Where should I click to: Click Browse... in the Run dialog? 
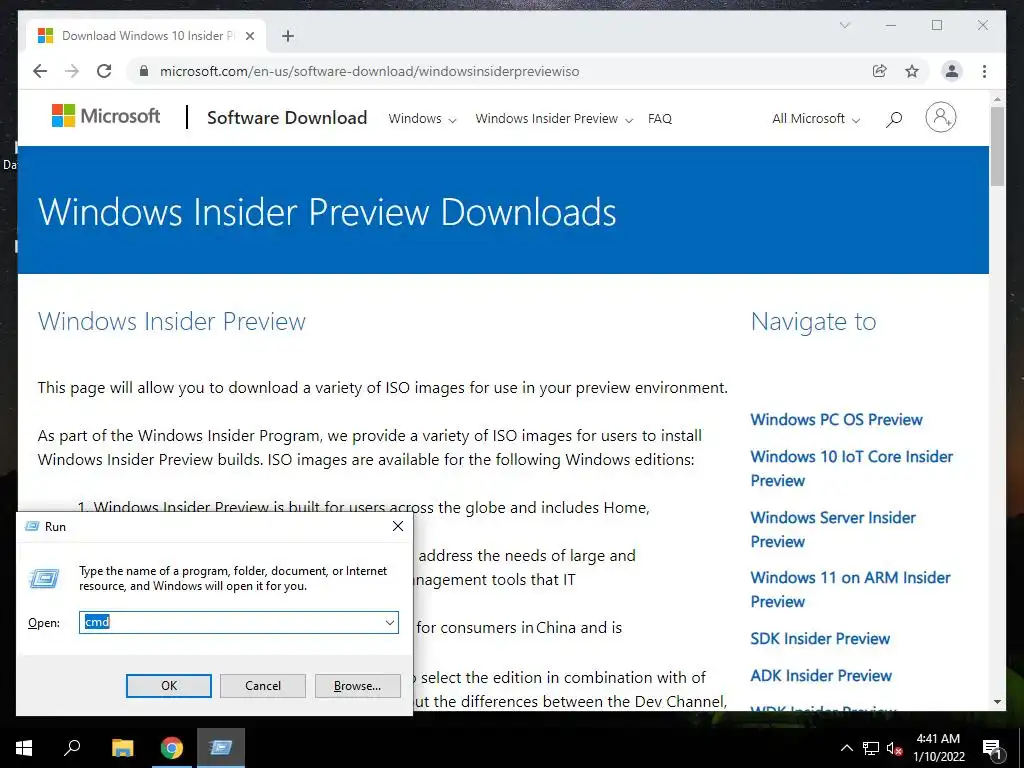357,686
